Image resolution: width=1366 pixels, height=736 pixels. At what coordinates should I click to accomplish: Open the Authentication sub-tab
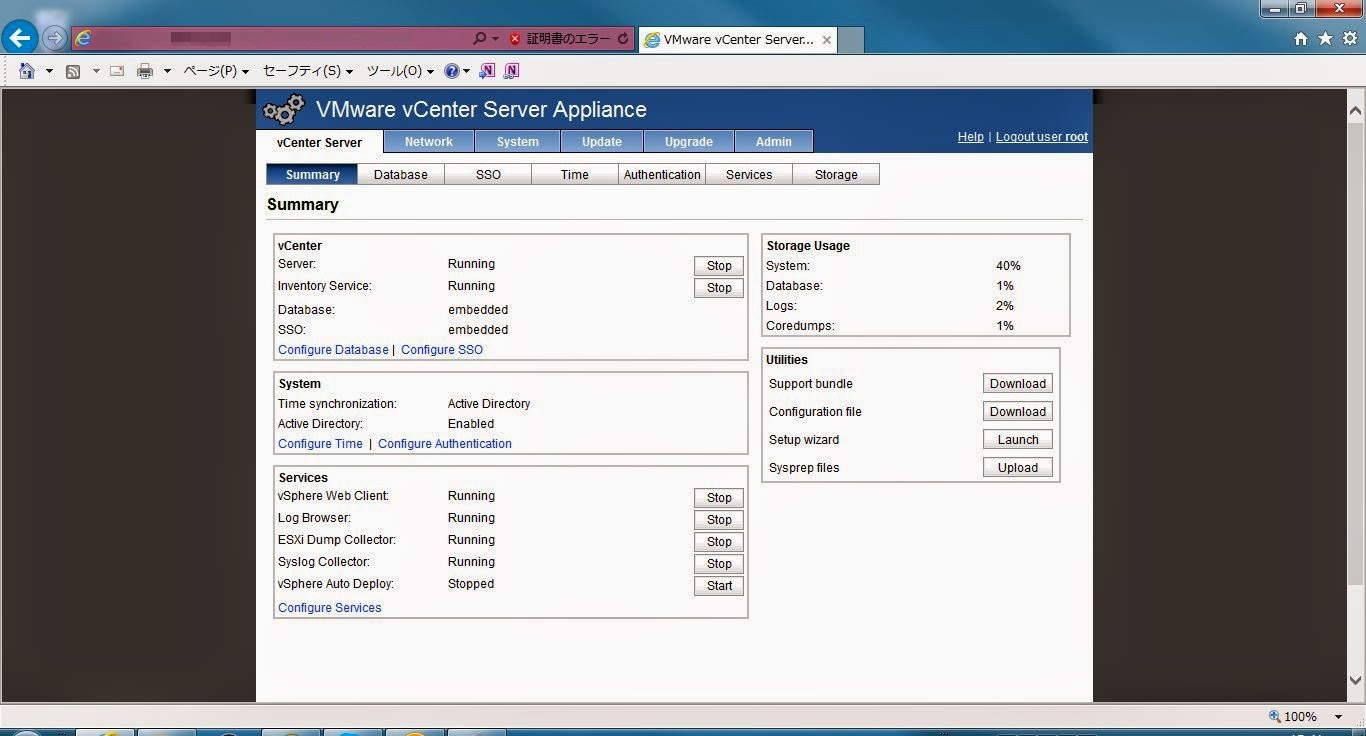click(662, 174)
